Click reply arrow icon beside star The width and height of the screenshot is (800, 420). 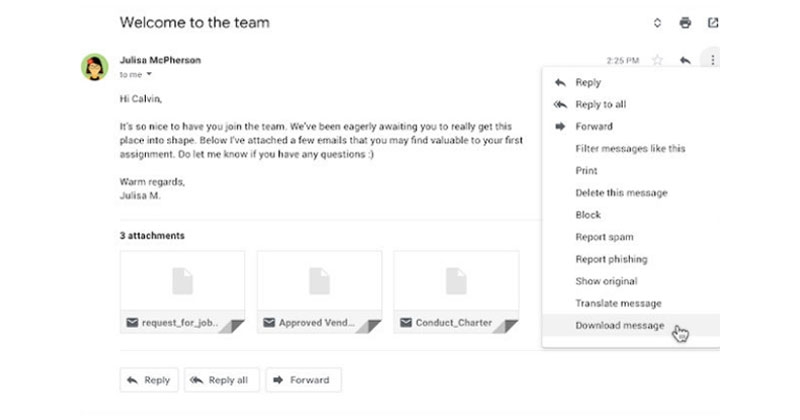coord(685,60)
